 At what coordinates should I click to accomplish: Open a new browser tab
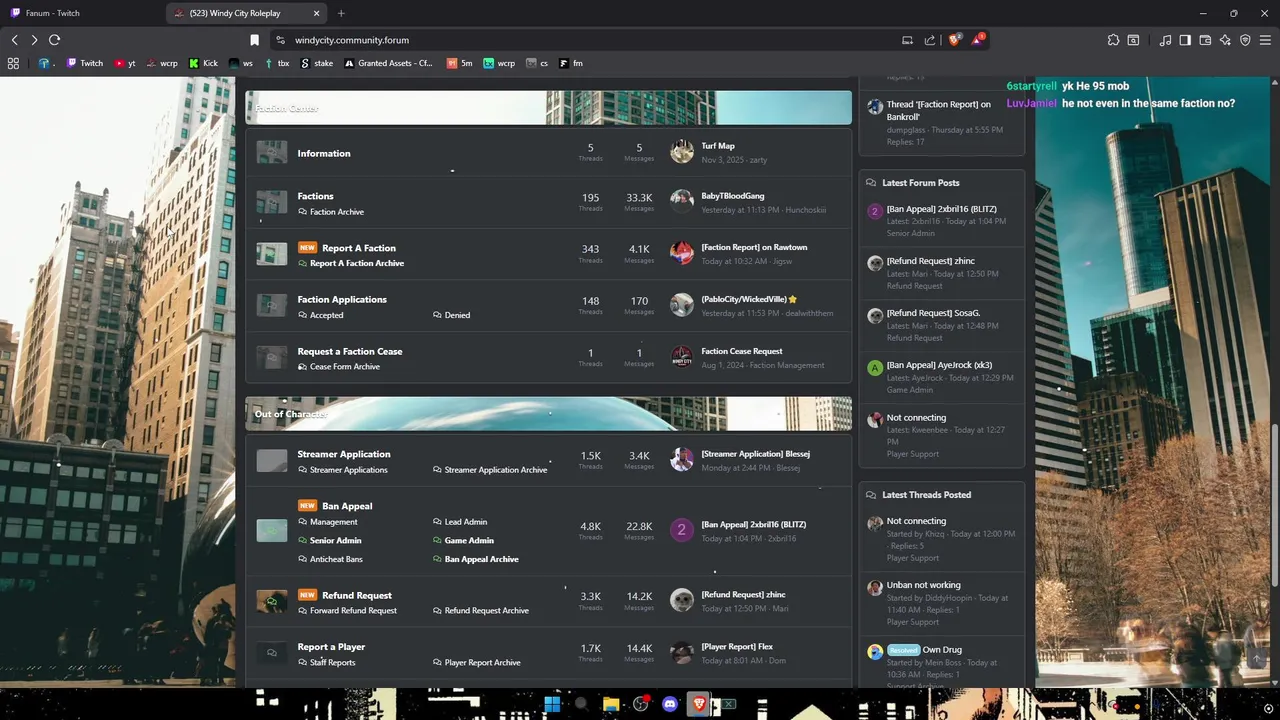[x=341, y=13]
